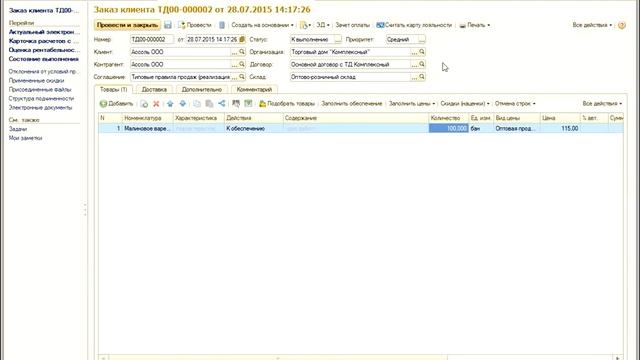
Task: Open Присоединенные файлы sidebar link
Action: [40, 89]
